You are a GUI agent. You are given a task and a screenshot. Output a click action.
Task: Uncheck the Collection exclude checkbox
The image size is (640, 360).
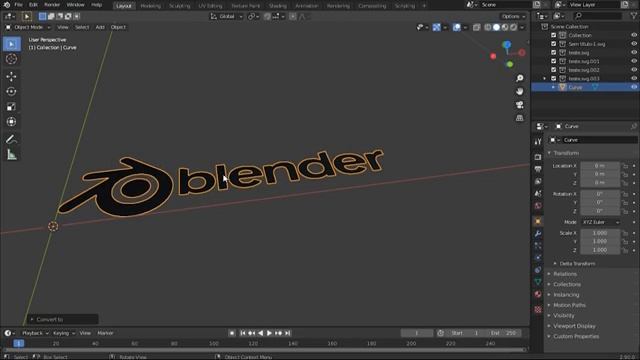pyautogui.click(x=553, y=35)
